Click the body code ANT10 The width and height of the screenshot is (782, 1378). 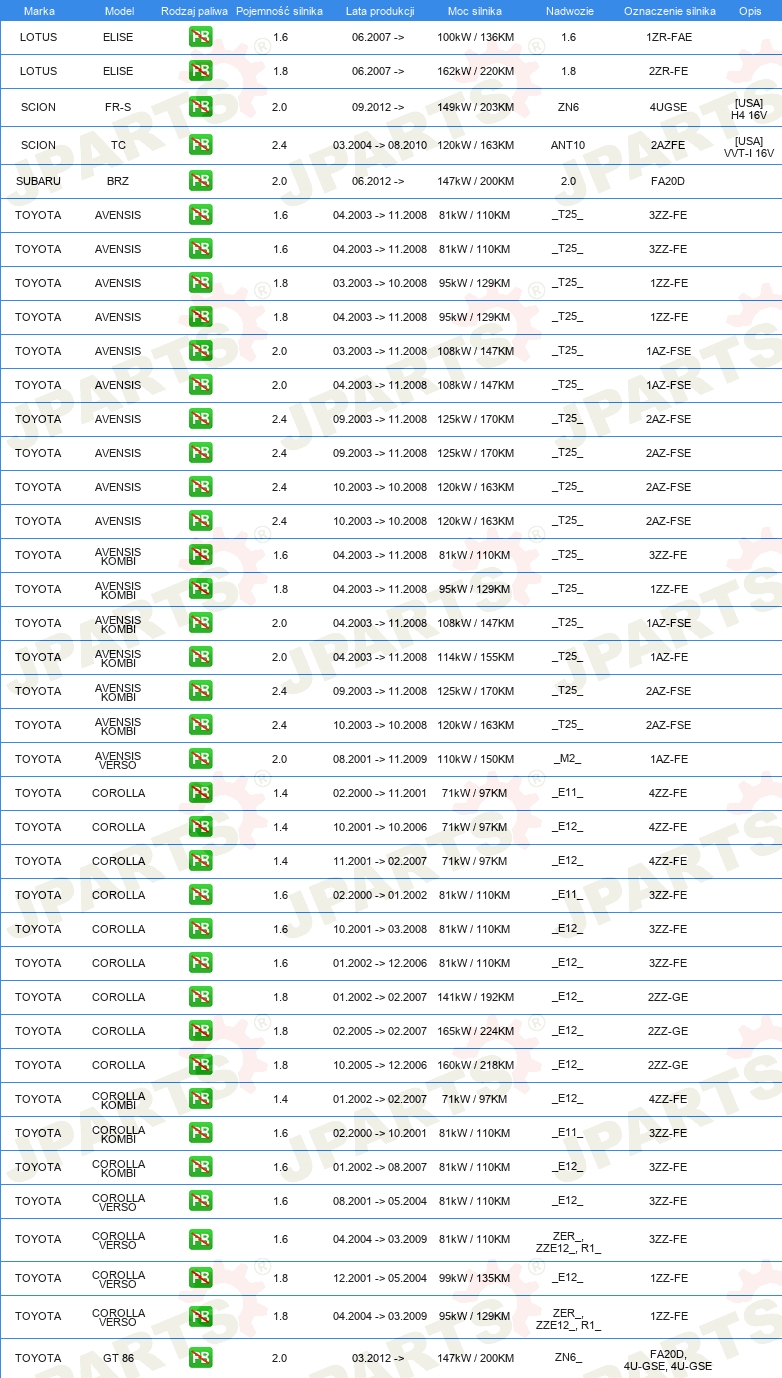coord(568,145)
